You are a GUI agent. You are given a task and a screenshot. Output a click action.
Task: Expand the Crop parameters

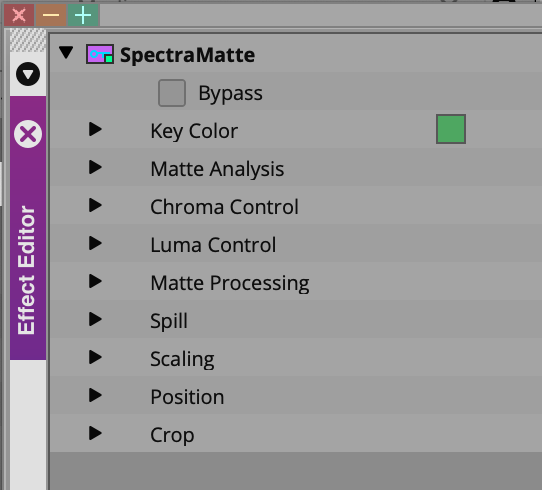(x=95, y=433)
